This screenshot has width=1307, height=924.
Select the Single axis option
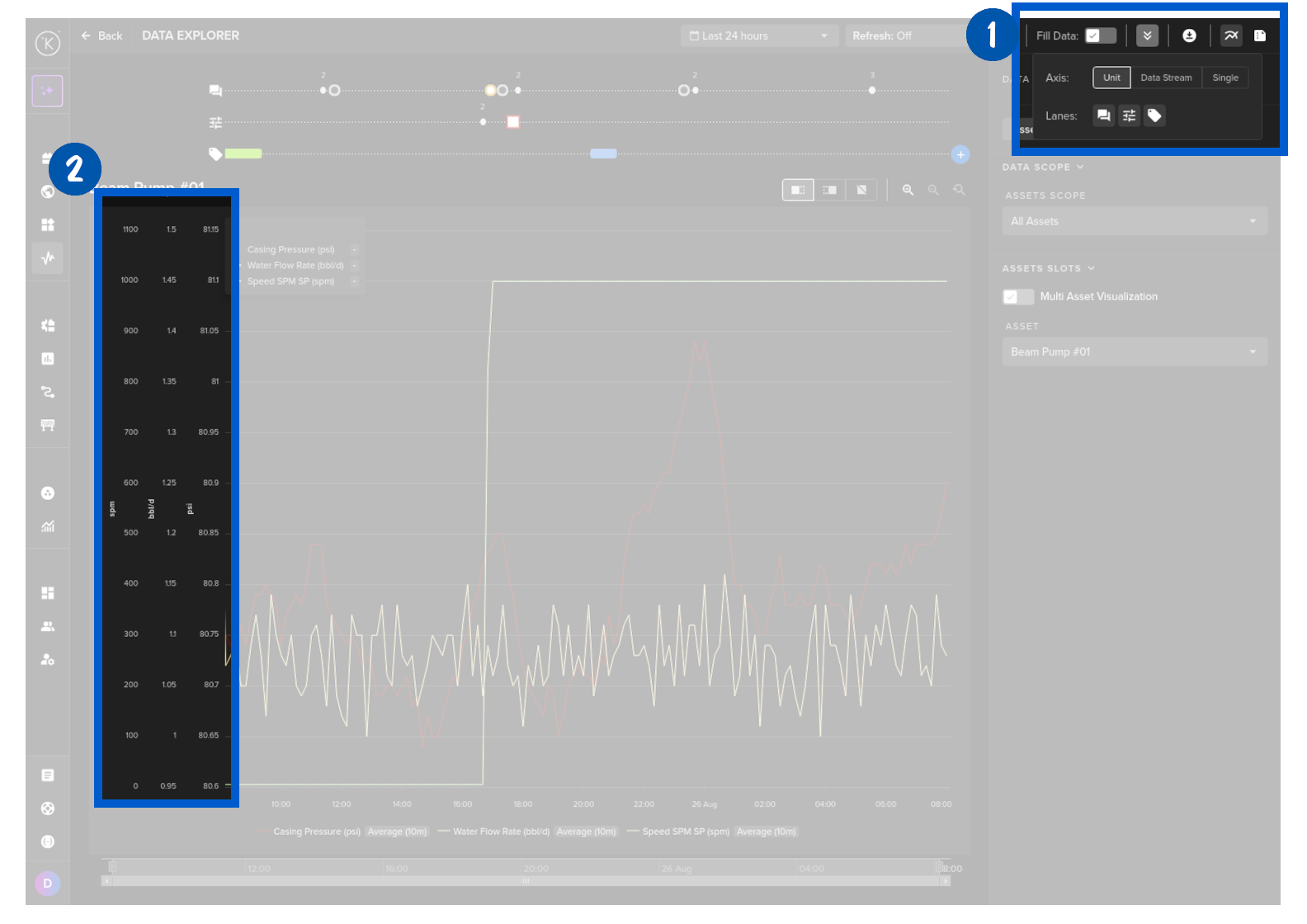pos(1224,78)
